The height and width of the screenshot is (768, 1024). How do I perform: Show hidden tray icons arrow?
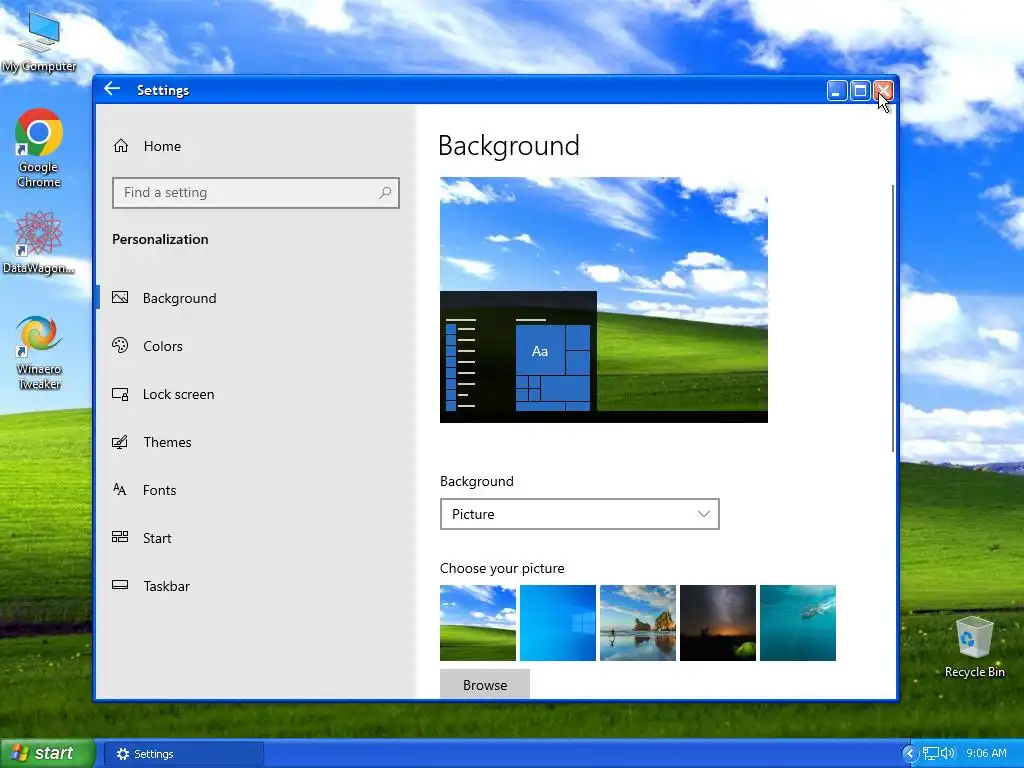click(910, 754)
